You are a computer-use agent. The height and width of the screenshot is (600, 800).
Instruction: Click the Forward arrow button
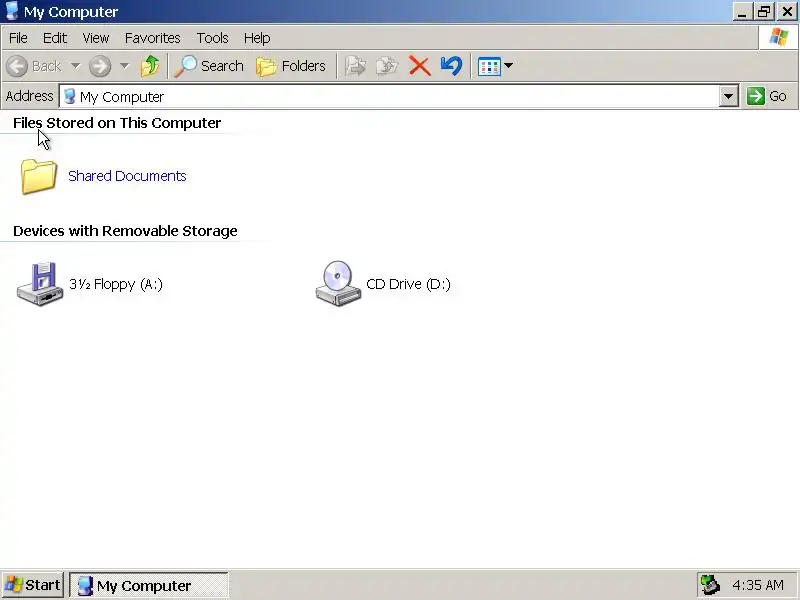tap(100, 66)
